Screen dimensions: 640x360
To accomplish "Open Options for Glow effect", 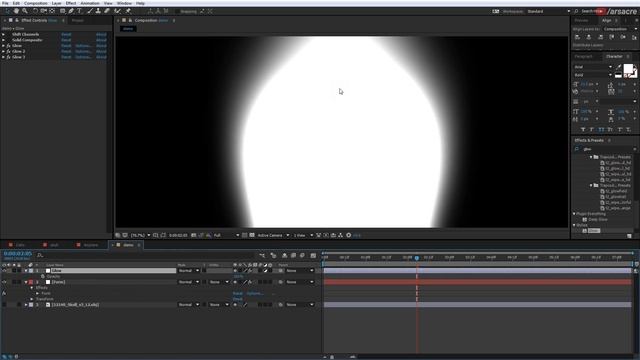I will [83, 46].
